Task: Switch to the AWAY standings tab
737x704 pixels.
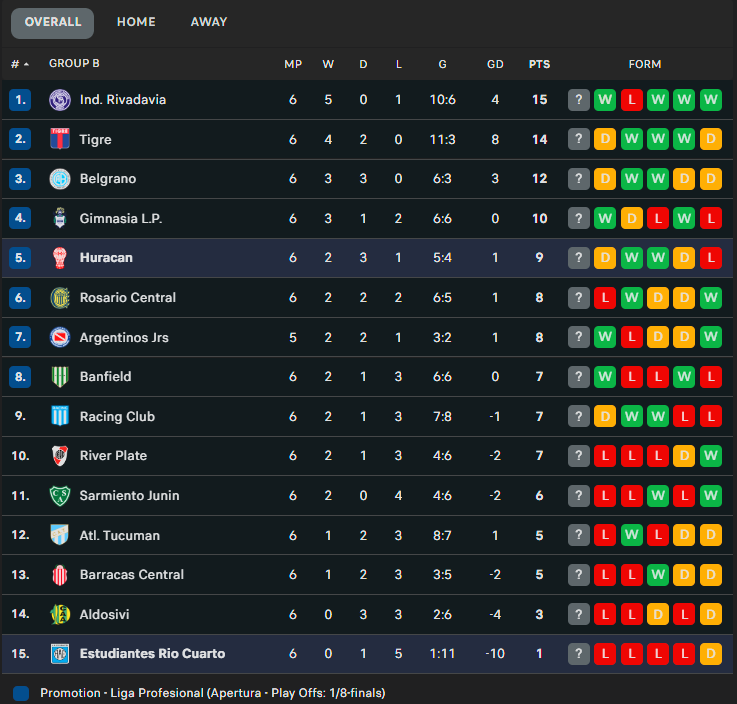Action: click(x=209, y=22)
